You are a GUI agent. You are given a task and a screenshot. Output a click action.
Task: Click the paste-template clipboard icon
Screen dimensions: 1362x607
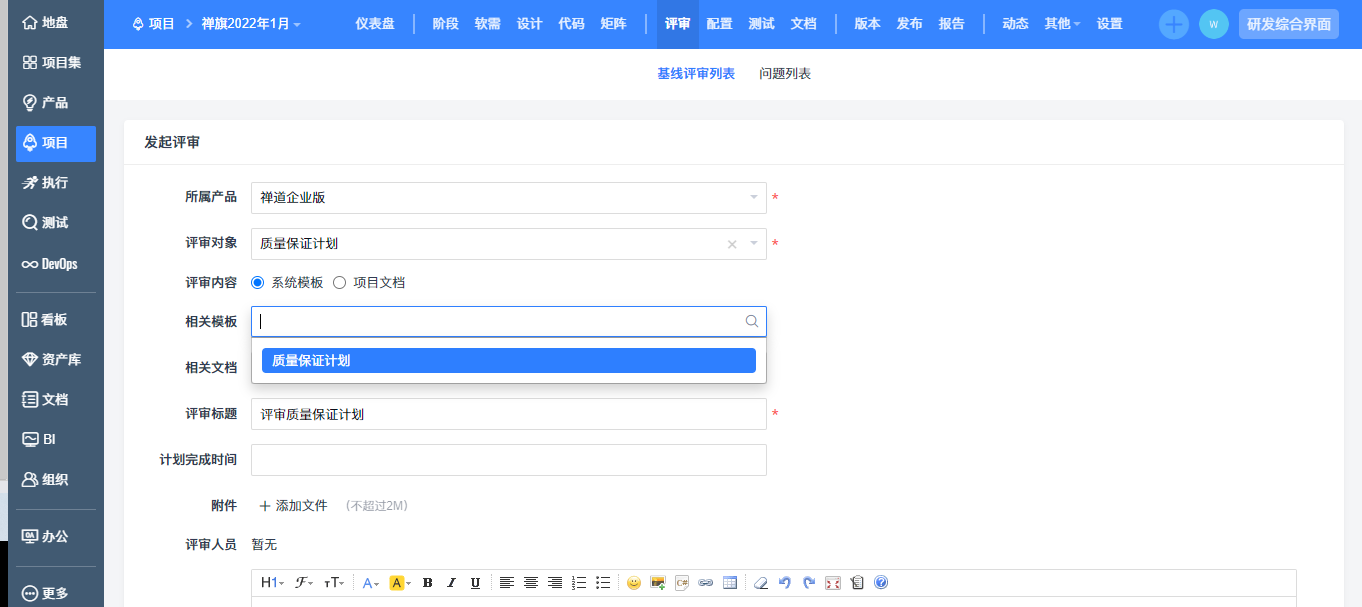857,583
